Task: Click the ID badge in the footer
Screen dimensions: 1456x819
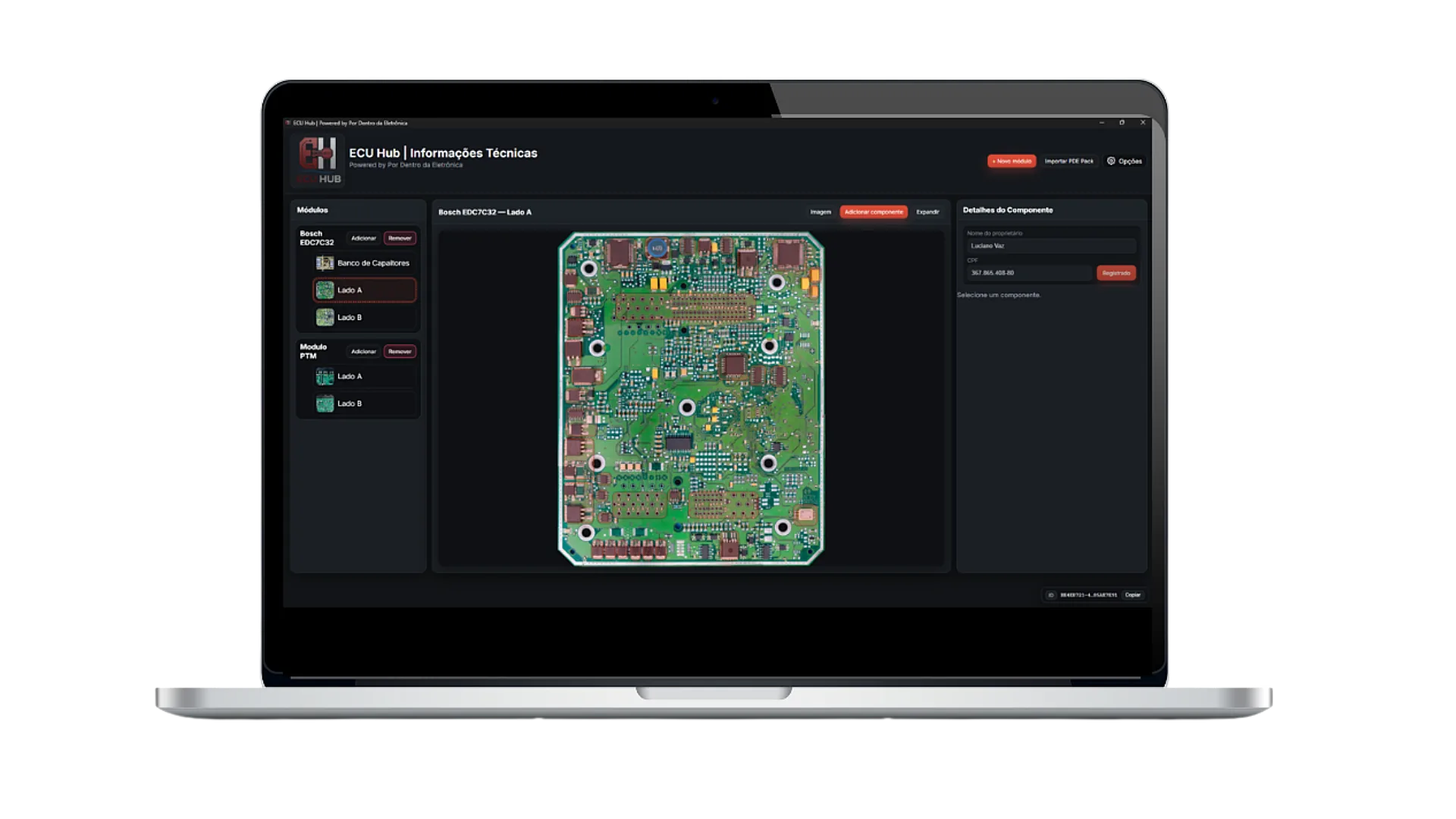Action: tap(1050, 595)
